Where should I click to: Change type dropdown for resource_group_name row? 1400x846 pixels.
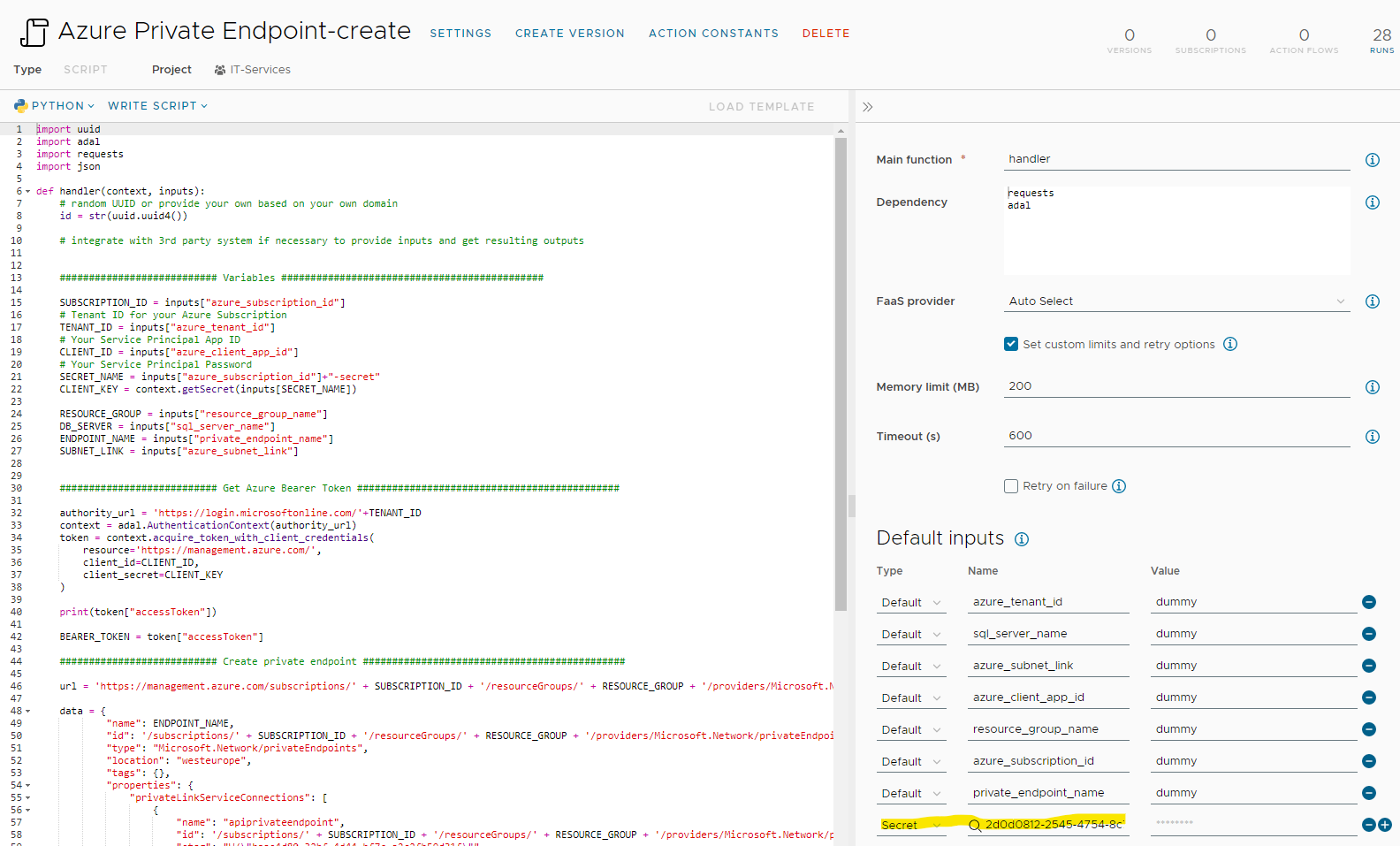tap(911, 730)
